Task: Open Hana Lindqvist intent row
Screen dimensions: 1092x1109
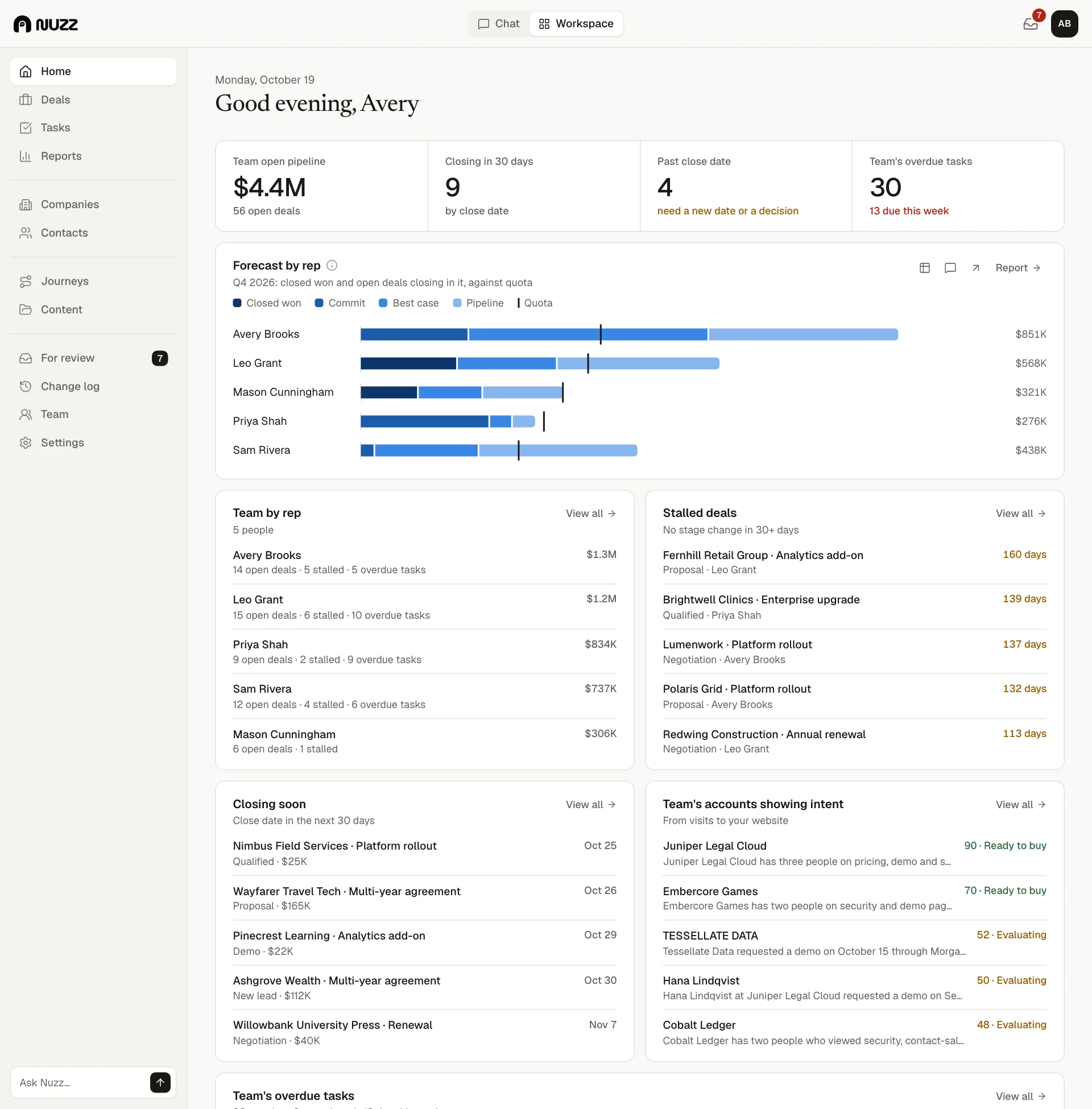Action: point(855,987)
